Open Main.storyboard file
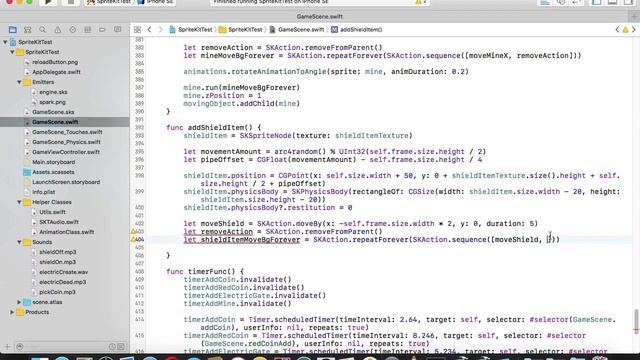Viewport: 640px width, 360px height. [53, 162]
